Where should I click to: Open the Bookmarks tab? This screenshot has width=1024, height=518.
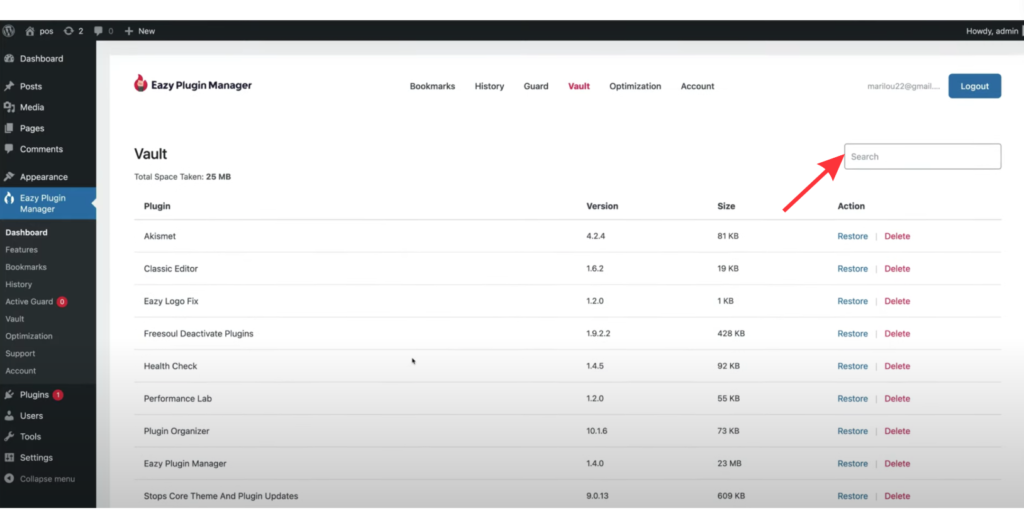[x=432, y=86]
